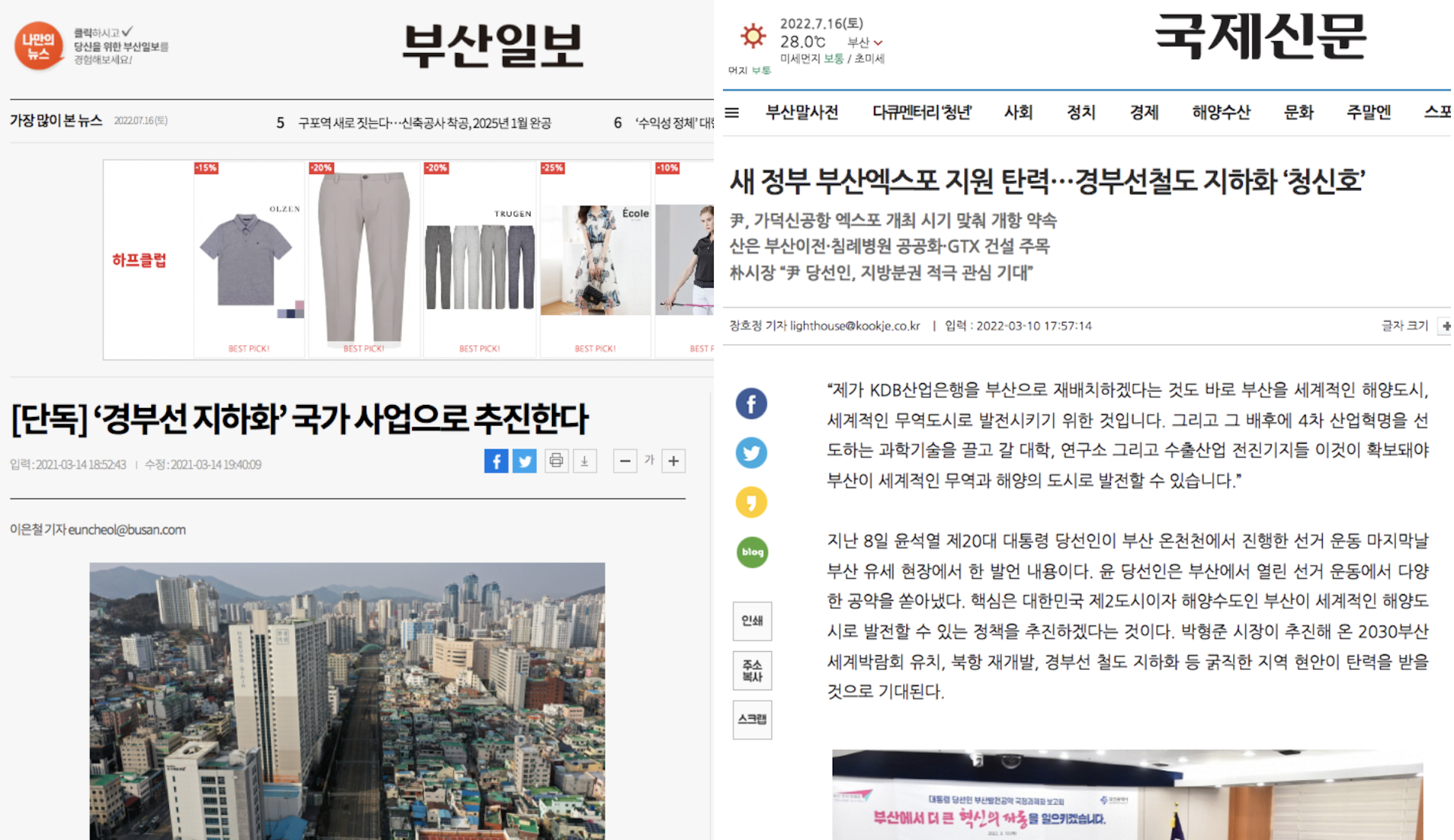
Task: Share Busan Ilbo article on Facebook (square icon)
Action: click(496, 461)
